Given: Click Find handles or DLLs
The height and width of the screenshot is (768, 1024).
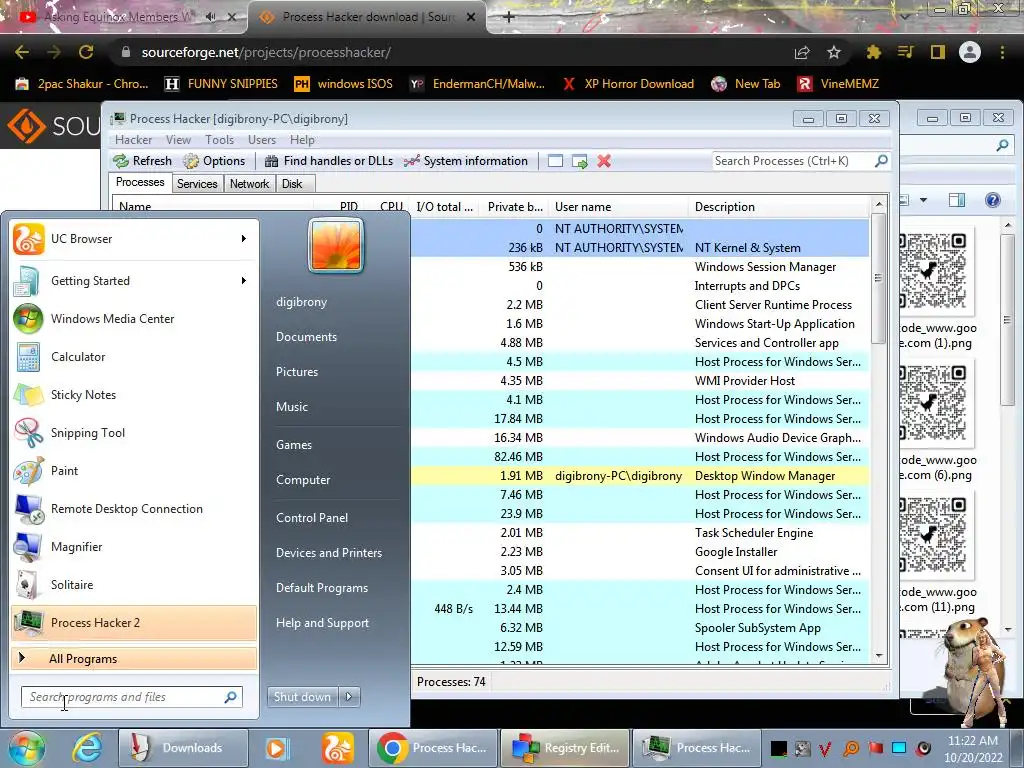Looking at the screenshot, I should [328, 161].
